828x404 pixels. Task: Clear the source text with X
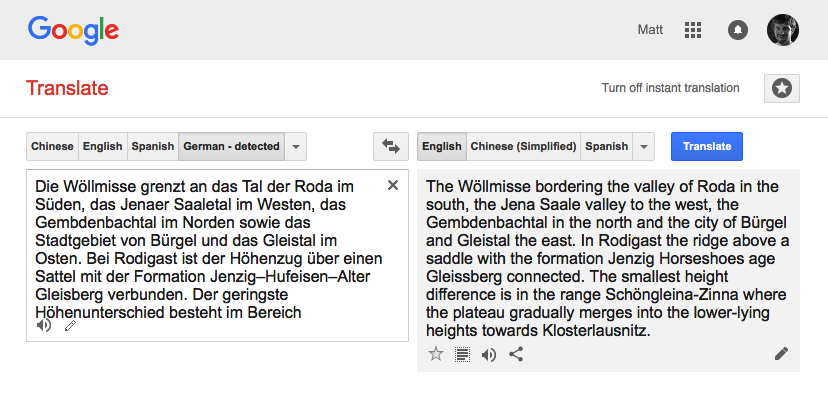pos(393,185)
